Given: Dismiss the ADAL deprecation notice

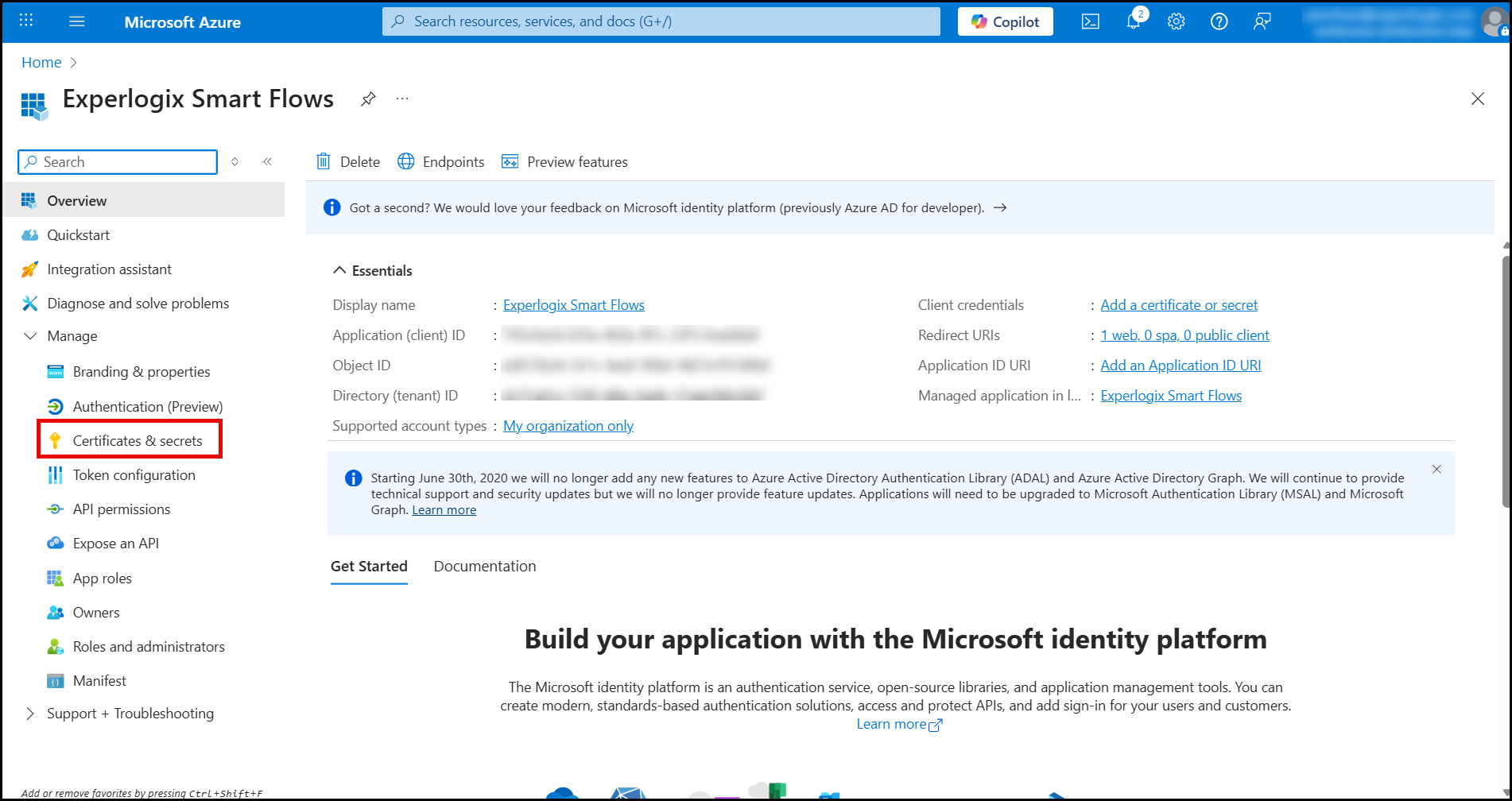Looking at the screenshot, I should [1436, 470].
